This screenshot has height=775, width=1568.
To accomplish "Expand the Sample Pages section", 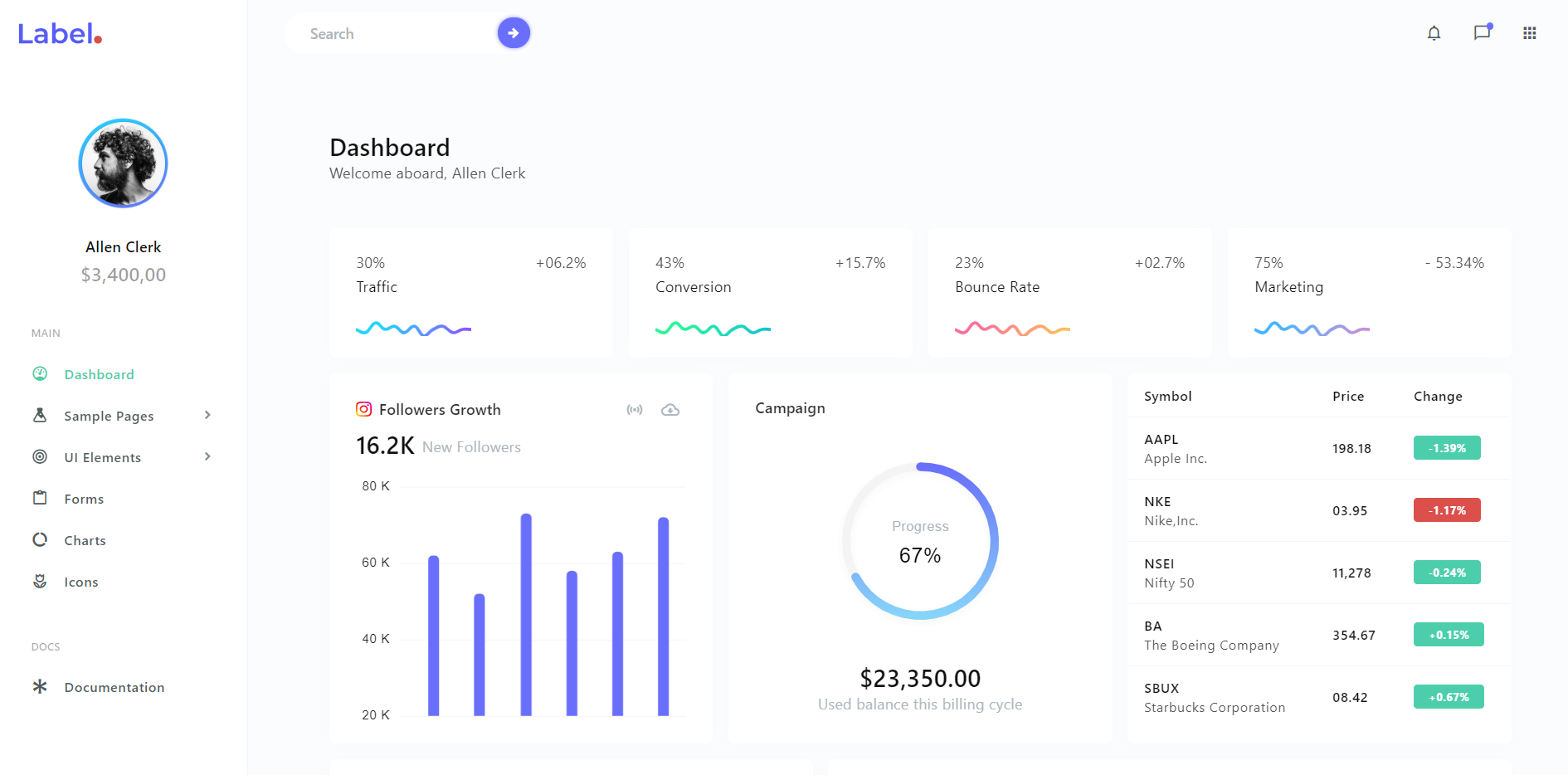I will pyautogui.click(x=207, y=415).
